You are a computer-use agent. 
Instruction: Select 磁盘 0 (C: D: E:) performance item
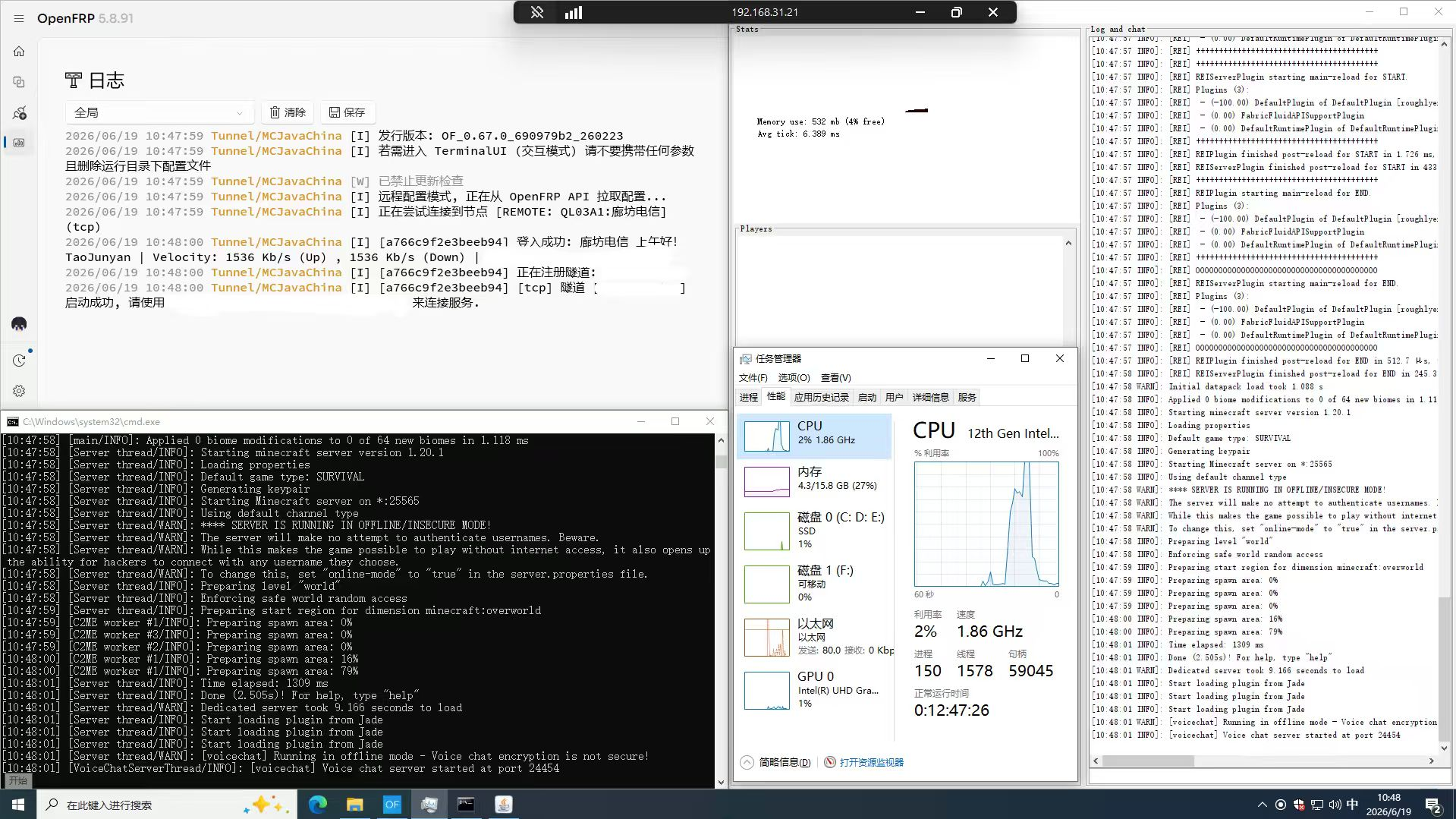814,530
